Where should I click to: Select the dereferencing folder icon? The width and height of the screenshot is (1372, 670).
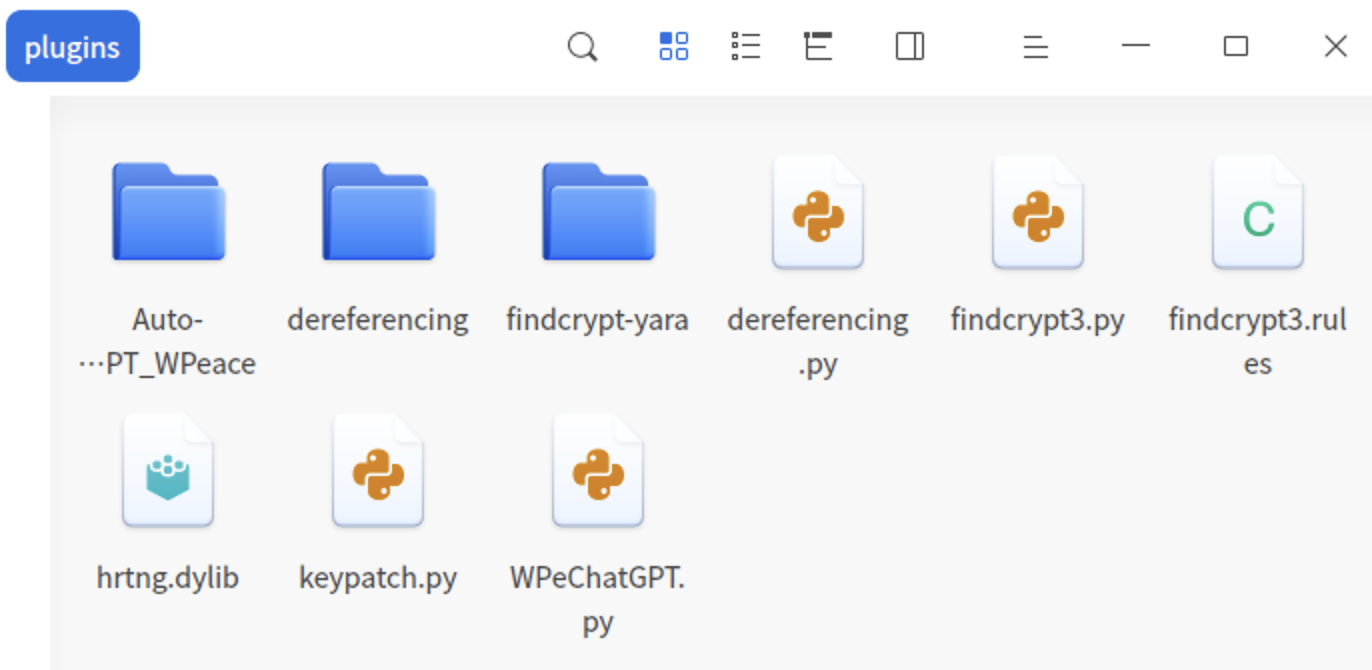378,211
